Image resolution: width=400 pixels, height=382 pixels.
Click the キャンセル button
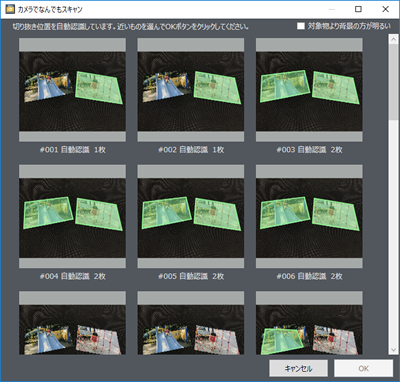(x=298, y=368)
